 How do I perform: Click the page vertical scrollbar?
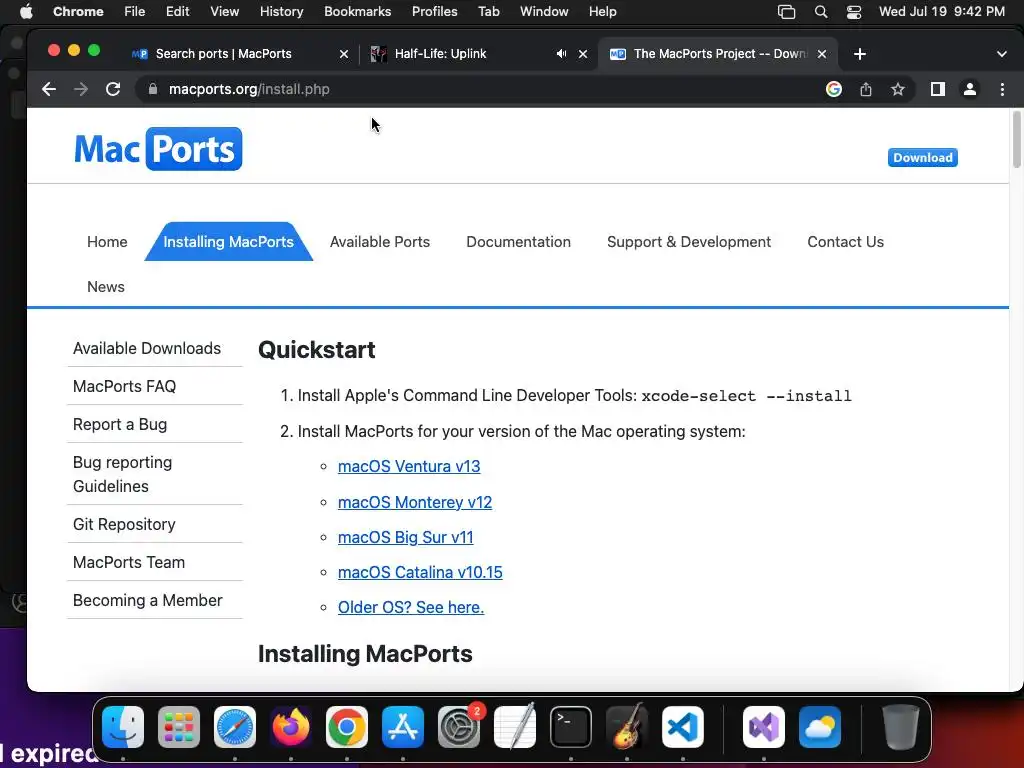(x=1016, y=140)
